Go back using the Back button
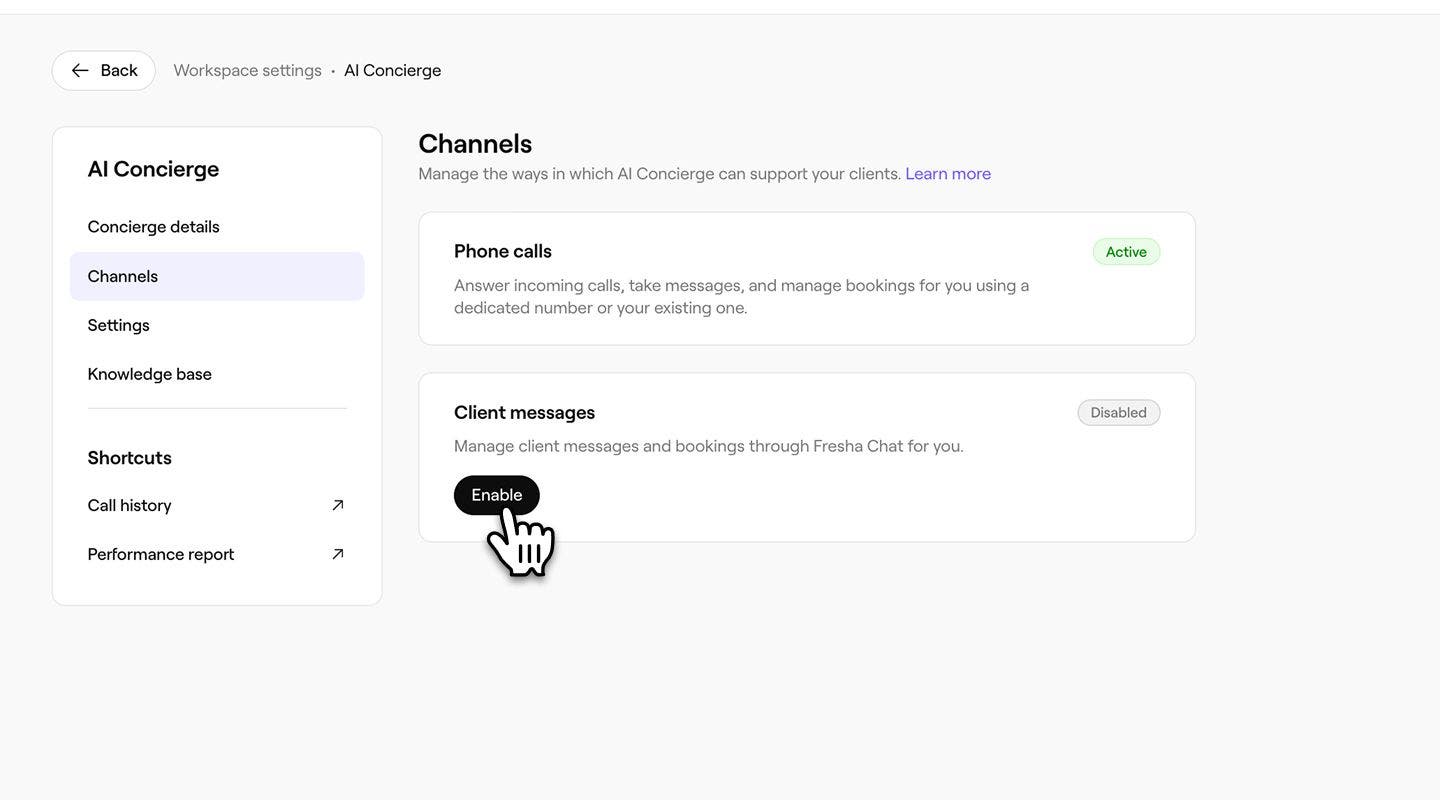Viewport: 1440px width, 800px height. coord(104,71)
